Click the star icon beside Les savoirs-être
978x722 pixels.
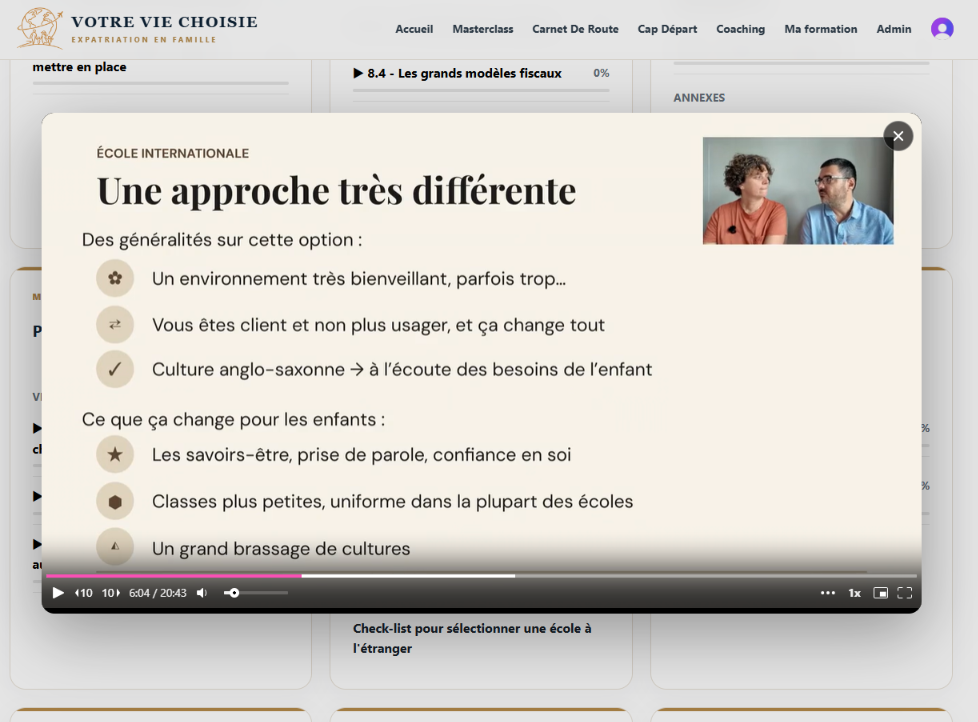click(x=115, y=455)
